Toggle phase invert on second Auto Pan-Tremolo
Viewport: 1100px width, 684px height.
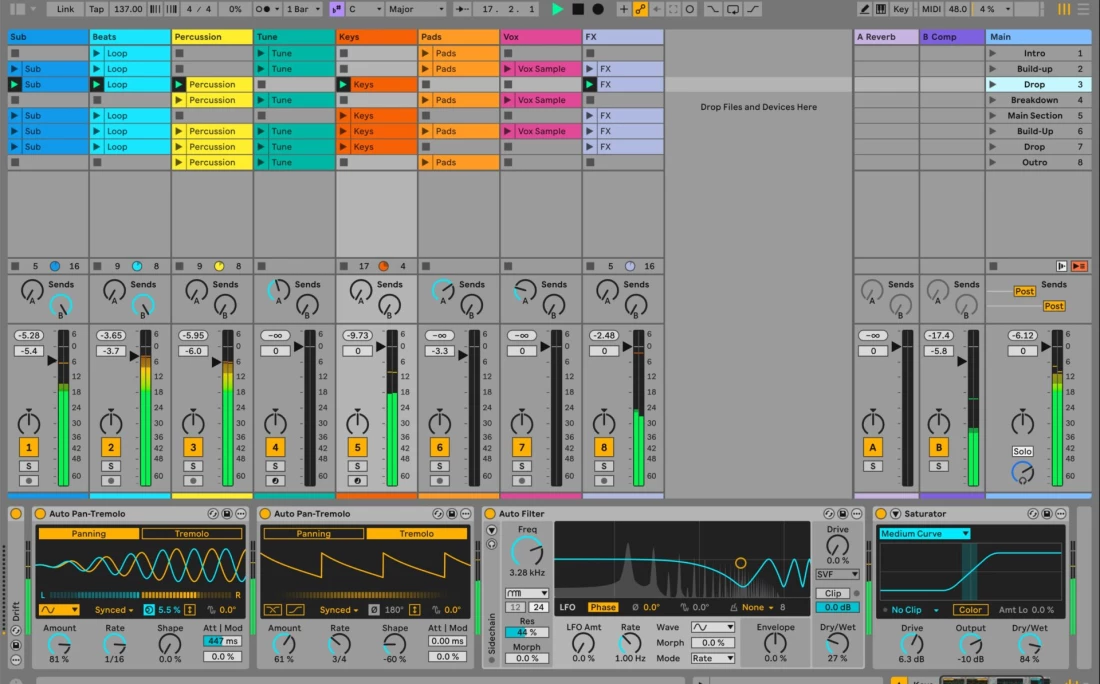(374, 610)
